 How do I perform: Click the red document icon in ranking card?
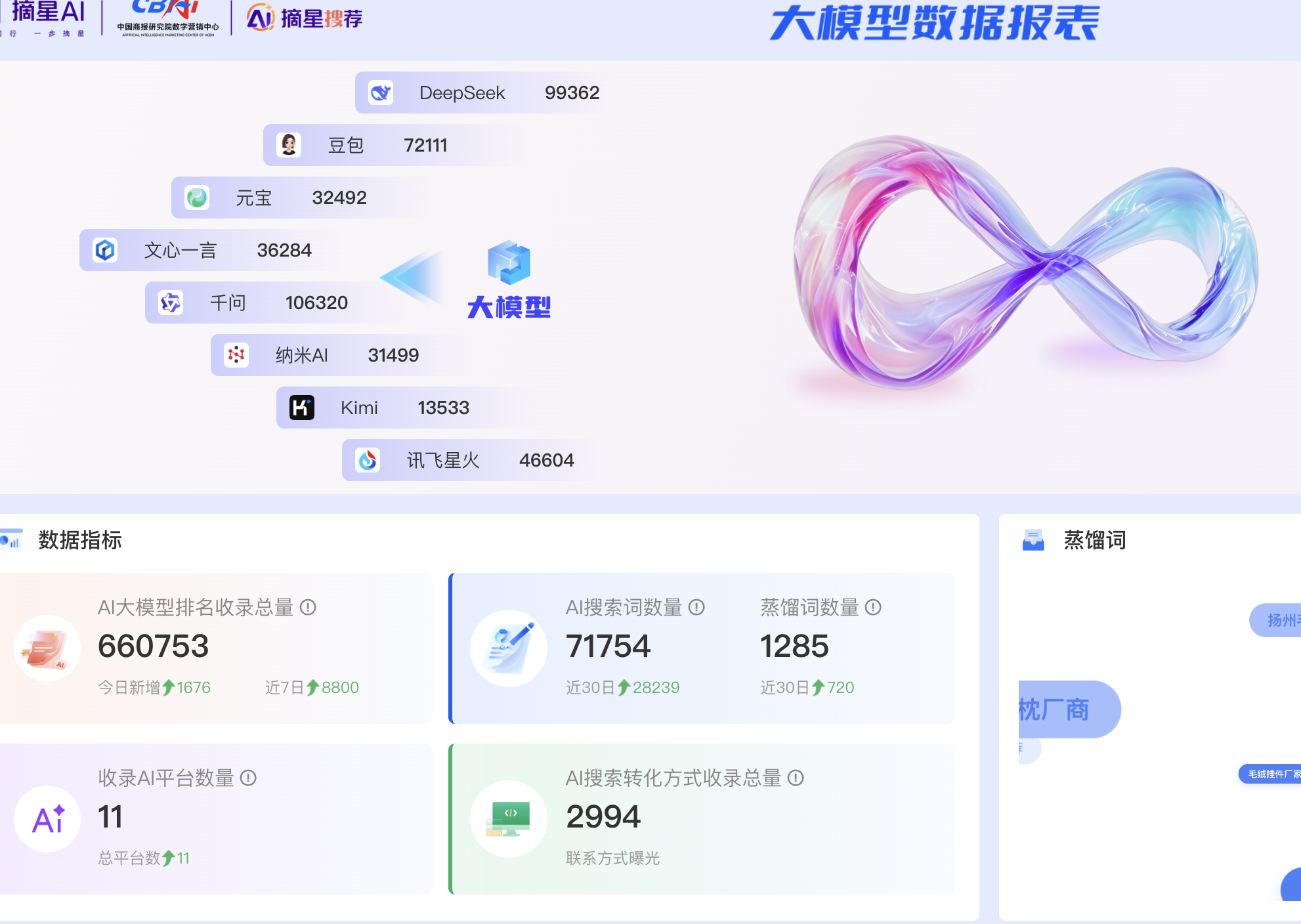pos(47,648)
